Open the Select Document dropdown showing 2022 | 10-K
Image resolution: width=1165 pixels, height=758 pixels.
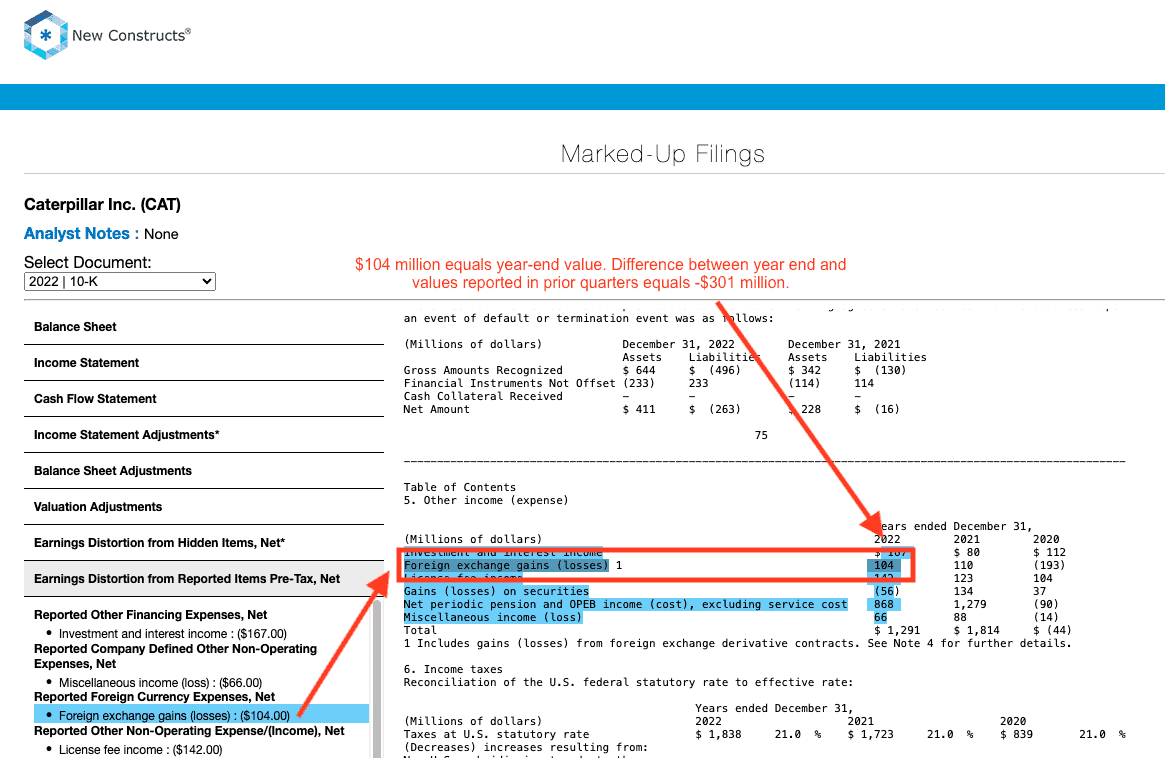coord(120,282)
